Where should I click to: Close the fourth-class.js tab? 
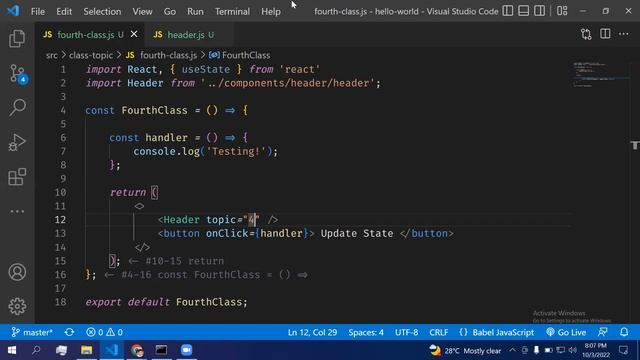click(x=134, y=34)
